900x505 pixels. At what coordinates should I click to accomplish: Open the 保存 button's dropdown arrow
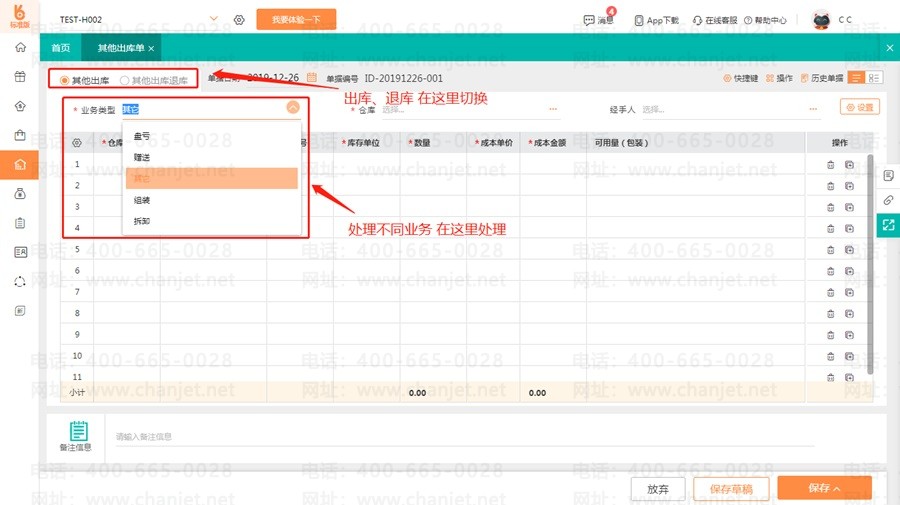coord(837,488)
